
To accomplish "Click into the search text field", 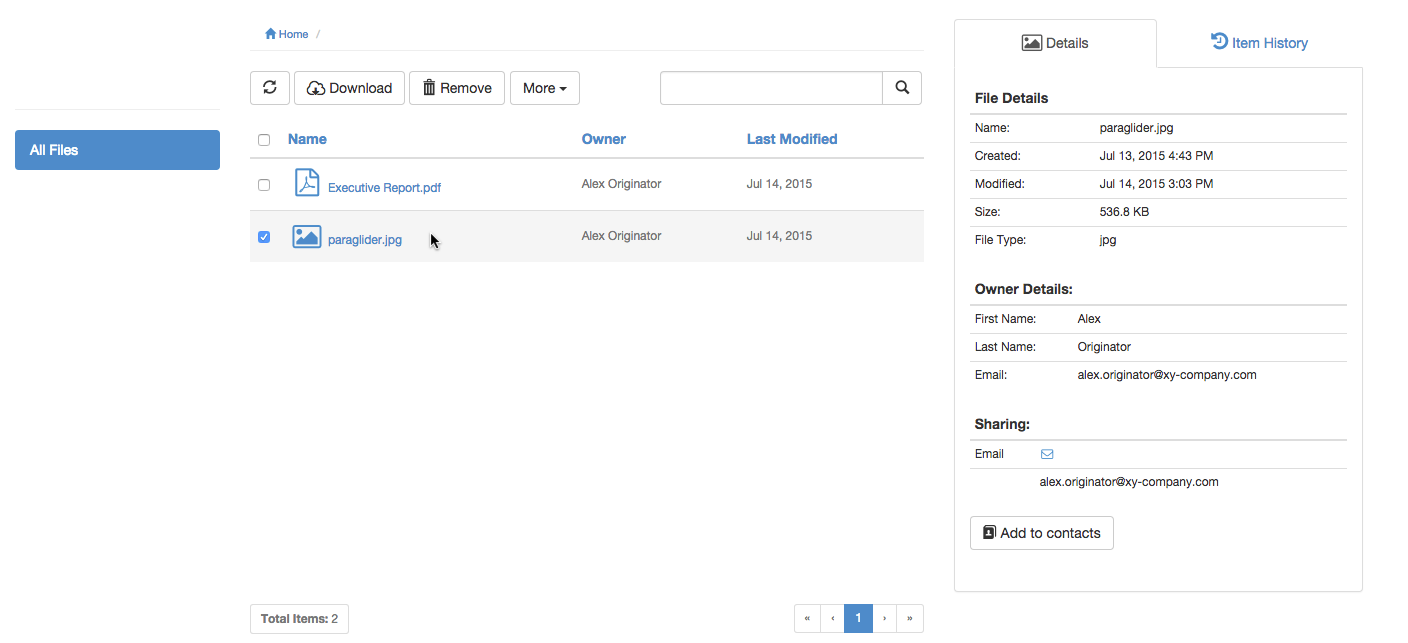I will [771, 88].
